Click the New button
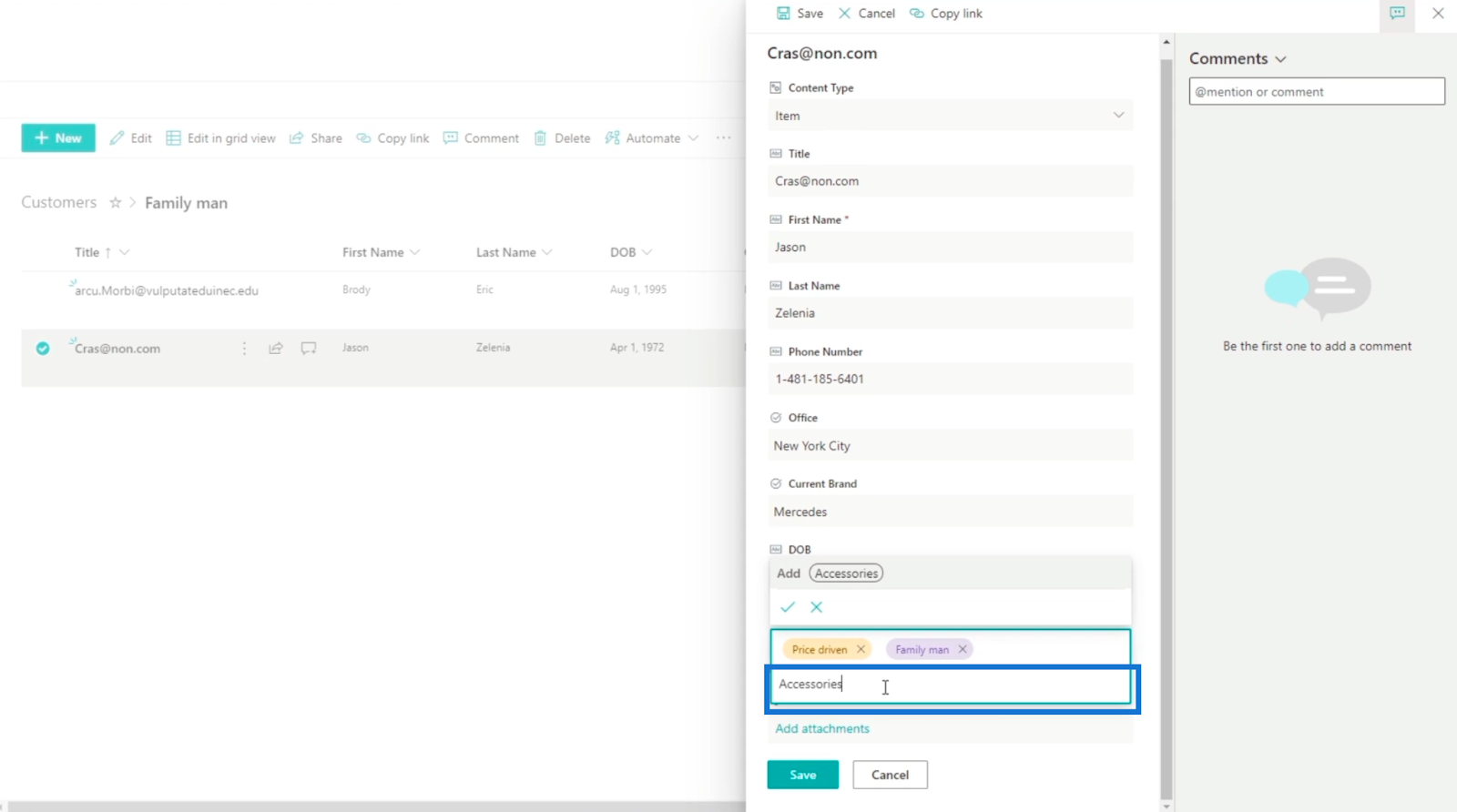This screenshot has height=812, width=1457. (x=58, y=138)
